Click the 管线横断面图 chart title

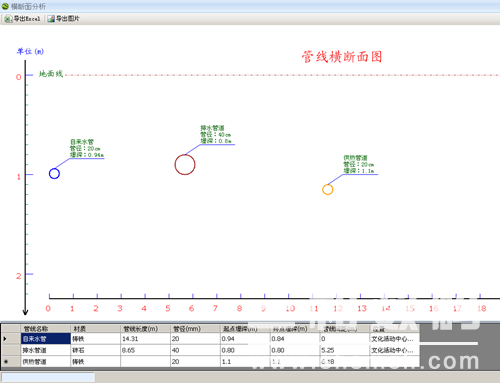[342, 57]
